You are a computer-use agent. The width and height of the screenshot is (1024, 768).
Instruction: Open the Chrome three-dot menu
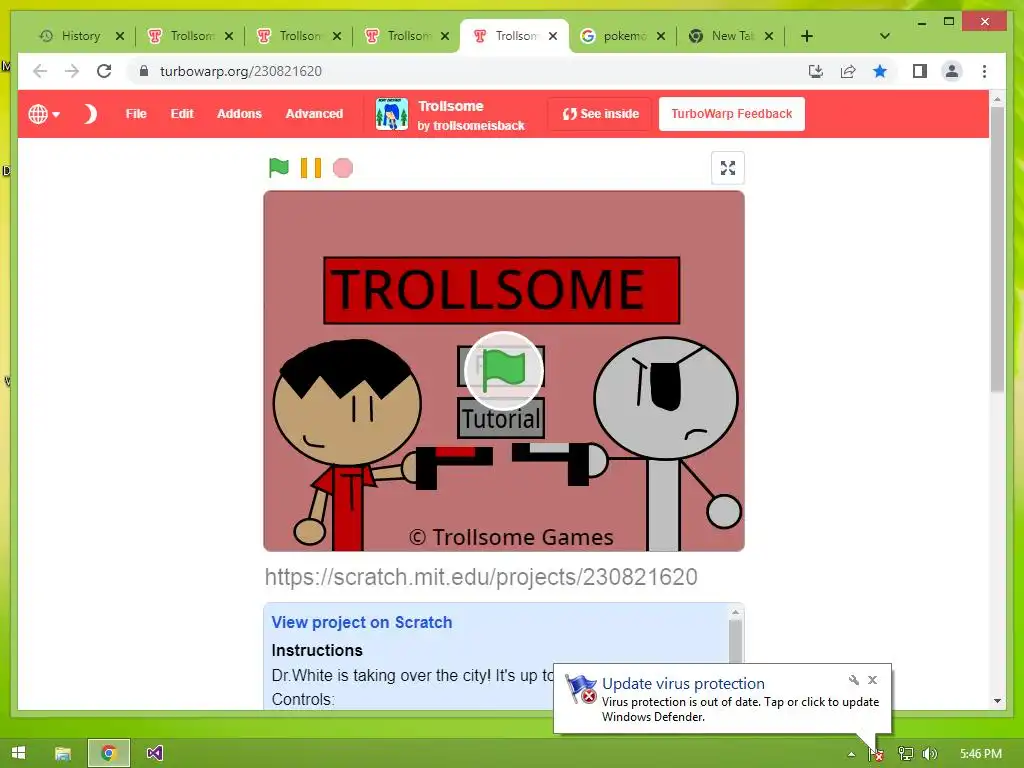[984, 71]
